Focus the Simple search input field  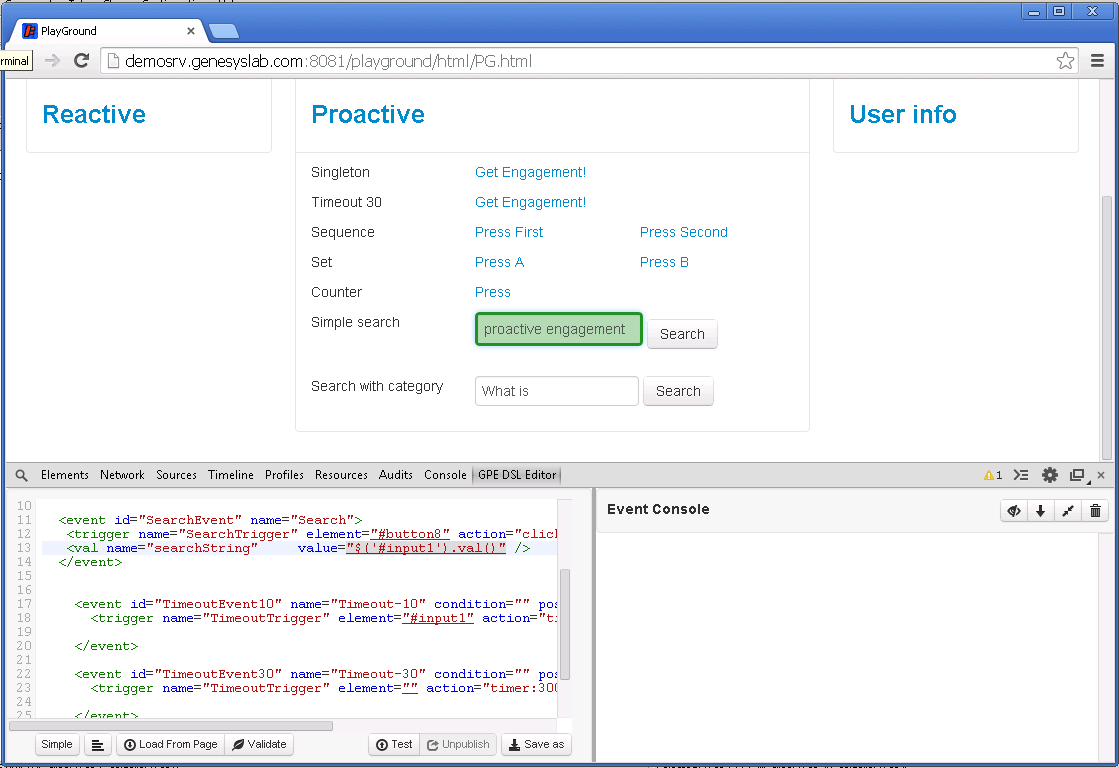pos(559,329)
